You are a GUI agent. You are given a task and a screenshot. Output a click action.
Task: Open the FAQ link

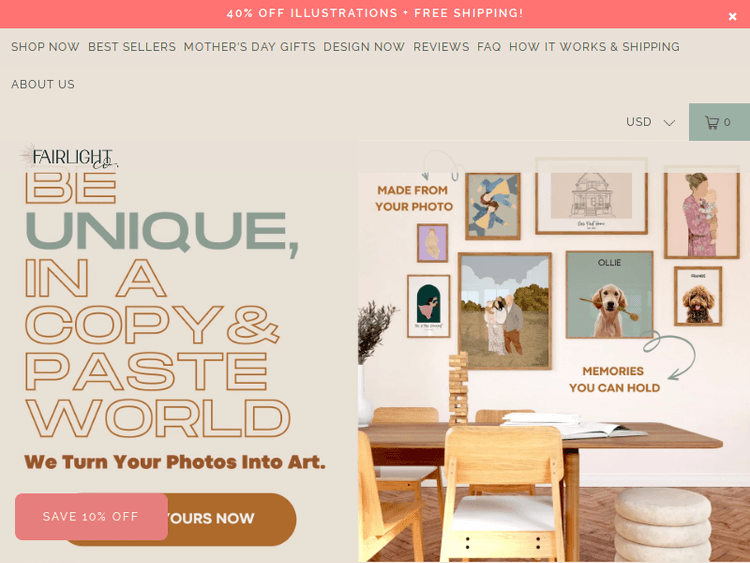(x=489, y=47)
